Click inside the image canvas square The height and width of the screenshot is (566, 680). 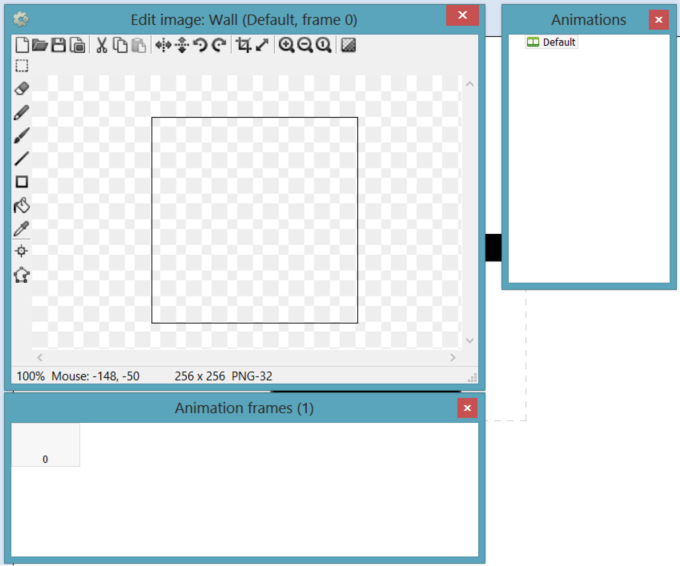pyautogui.click(x=255, y=220)
